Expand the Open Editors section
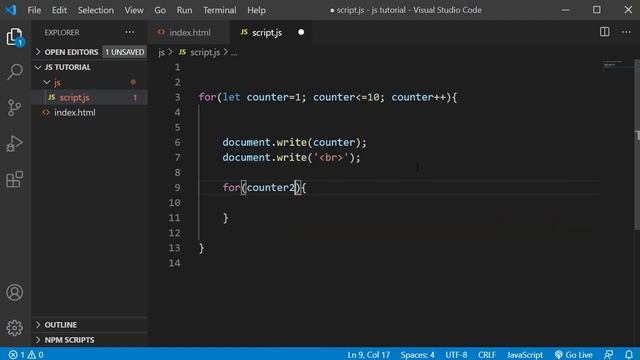 coord(90,52)
